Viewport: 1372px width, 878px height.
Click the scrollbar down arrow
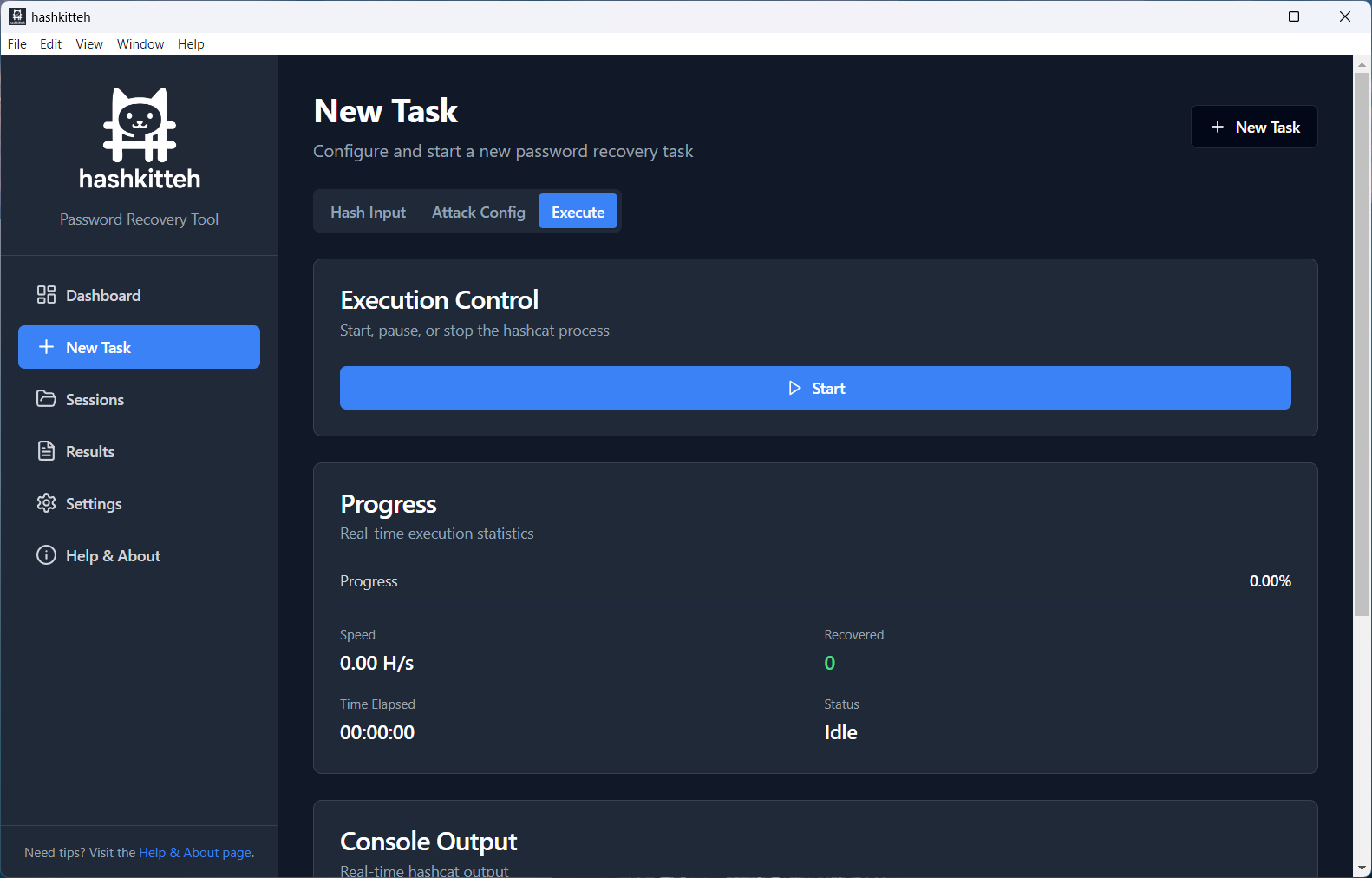1362,868
